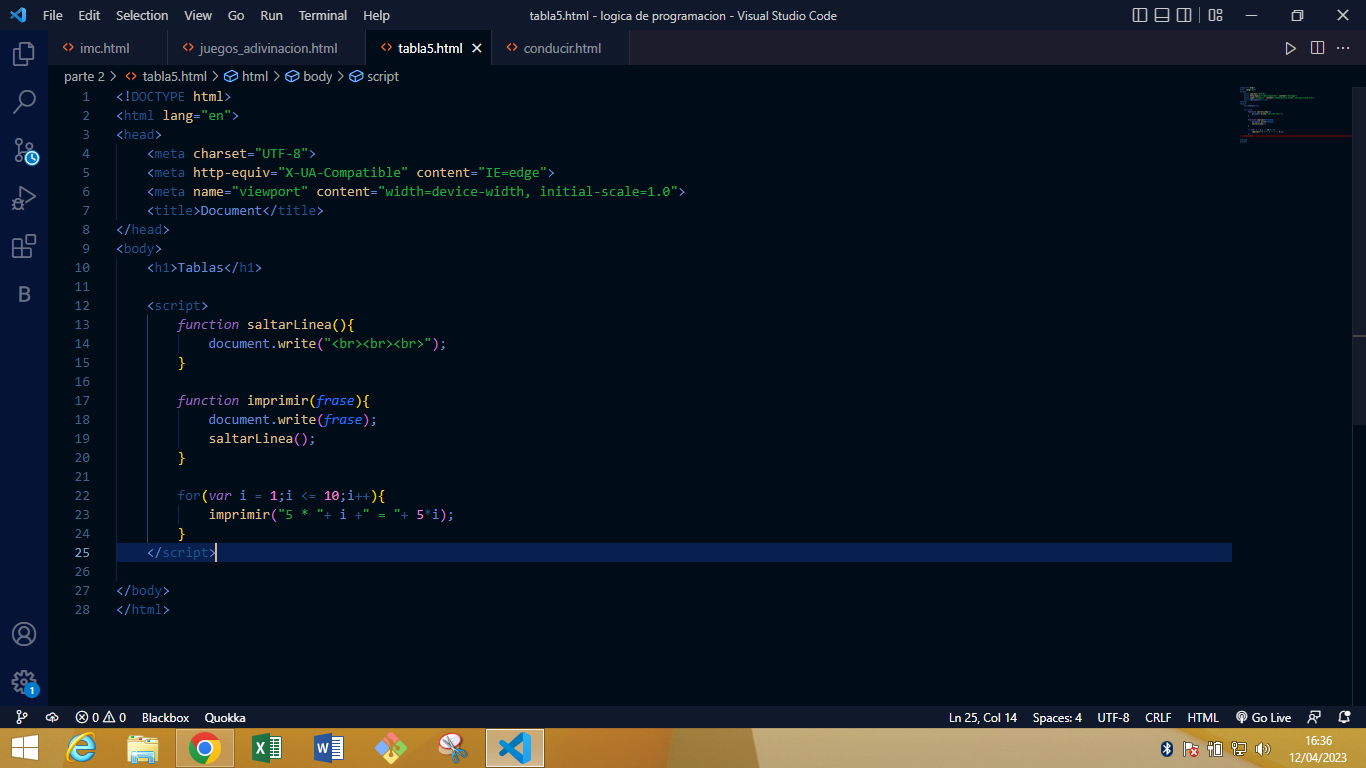Click the clock showing 16:36
This screenshot has width=1366, height=768.
[x=1319, y=741]
